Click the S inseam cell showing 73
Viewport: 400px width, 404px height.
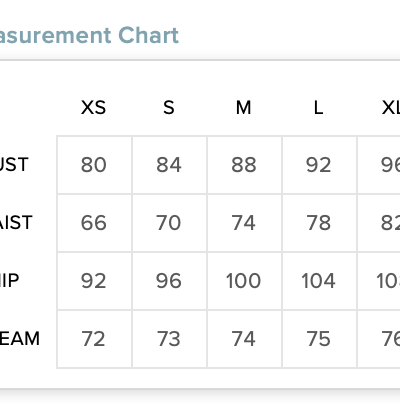[169, 339]
